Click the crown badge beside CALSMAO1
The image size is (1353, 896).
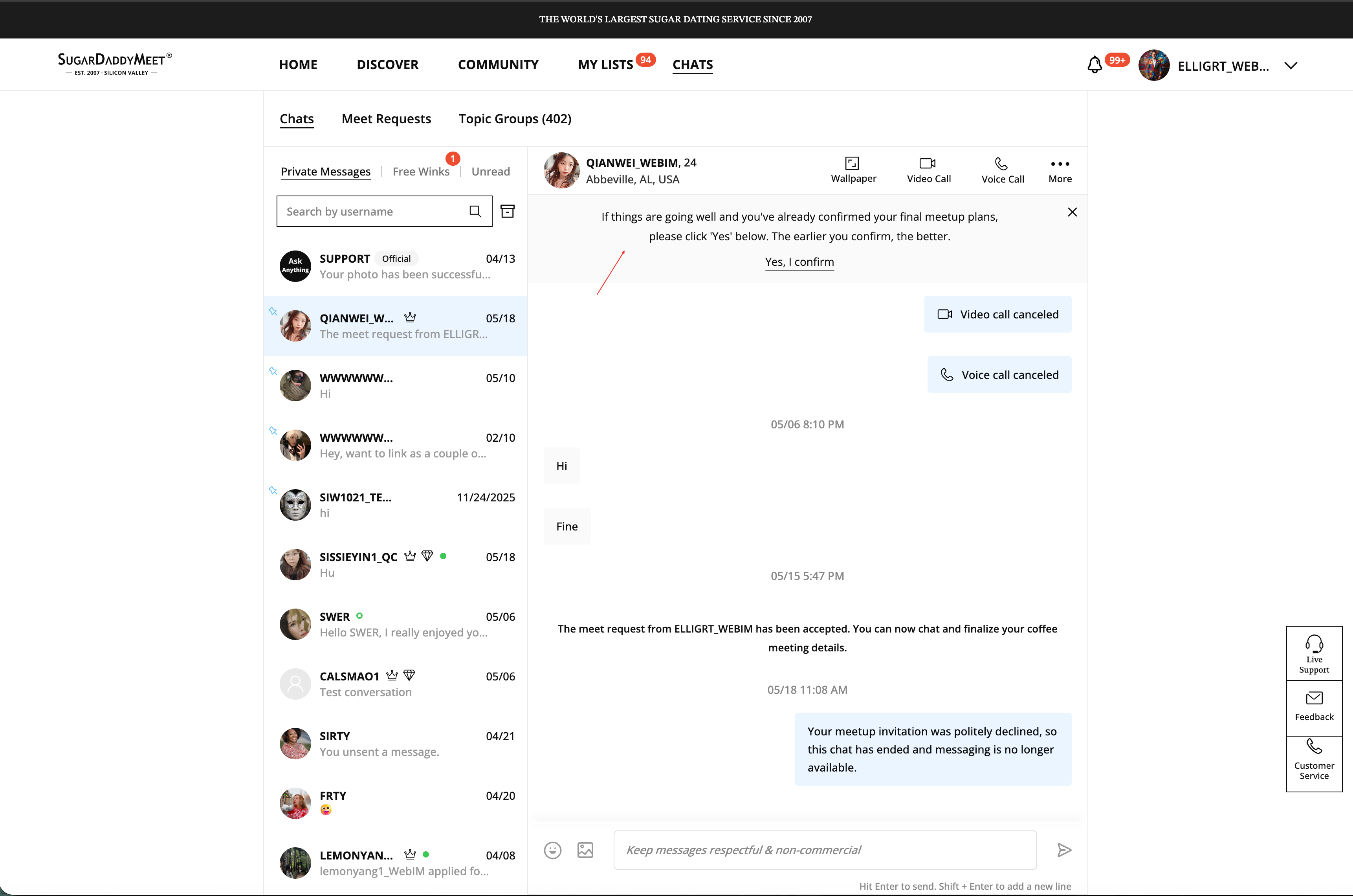392,675
